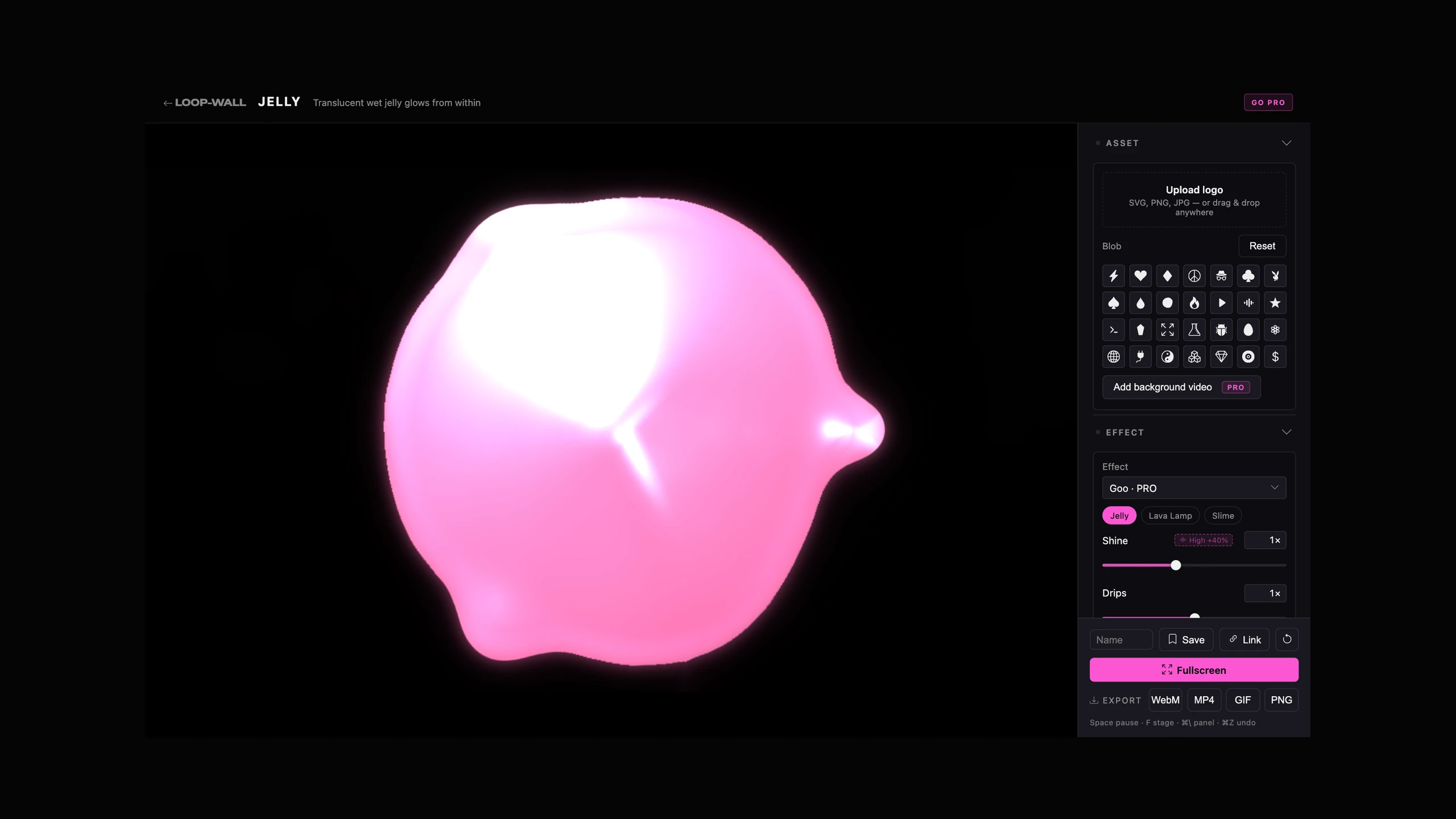This screenshot has height=819, width=1456.
Task: Pick the power plug shape
Action: pyautogui.click(x=1140, y=357)
